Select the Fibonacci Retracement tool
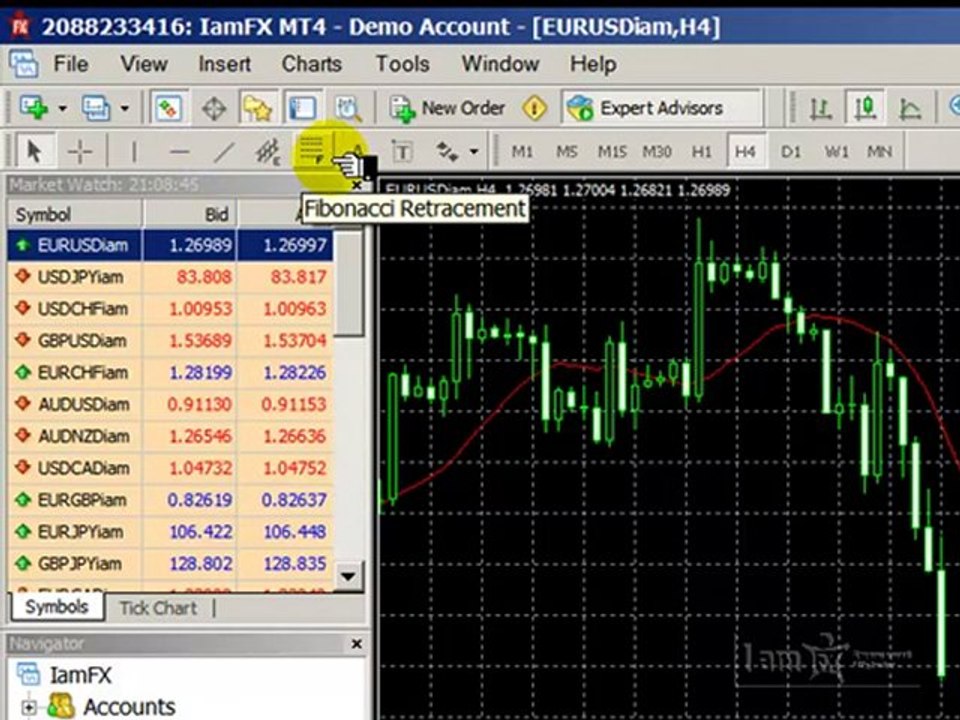The image size is (960, 720). coord(312,151)
